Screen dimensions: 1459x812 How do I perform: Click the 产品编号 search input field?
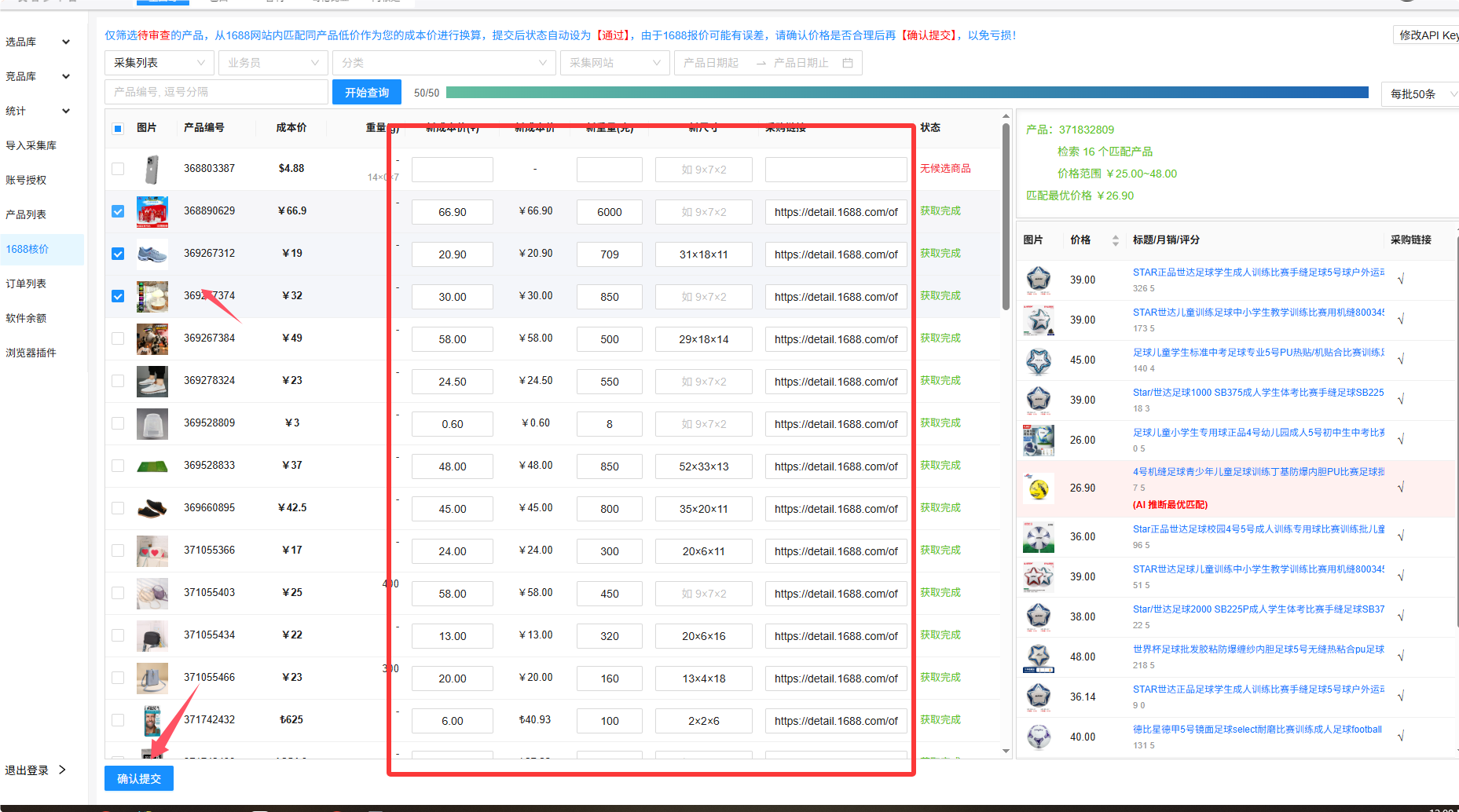216,92
